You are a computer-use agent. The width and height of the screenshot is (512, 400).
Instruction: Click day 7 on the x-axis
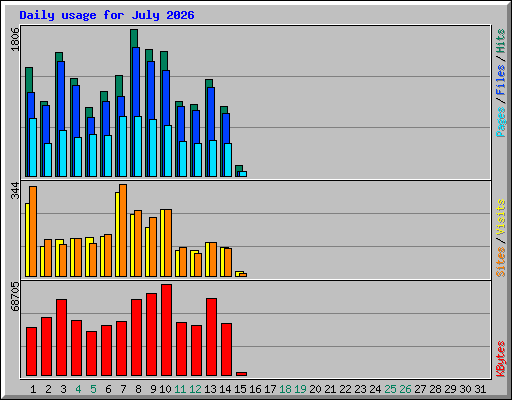pos(123,389)
